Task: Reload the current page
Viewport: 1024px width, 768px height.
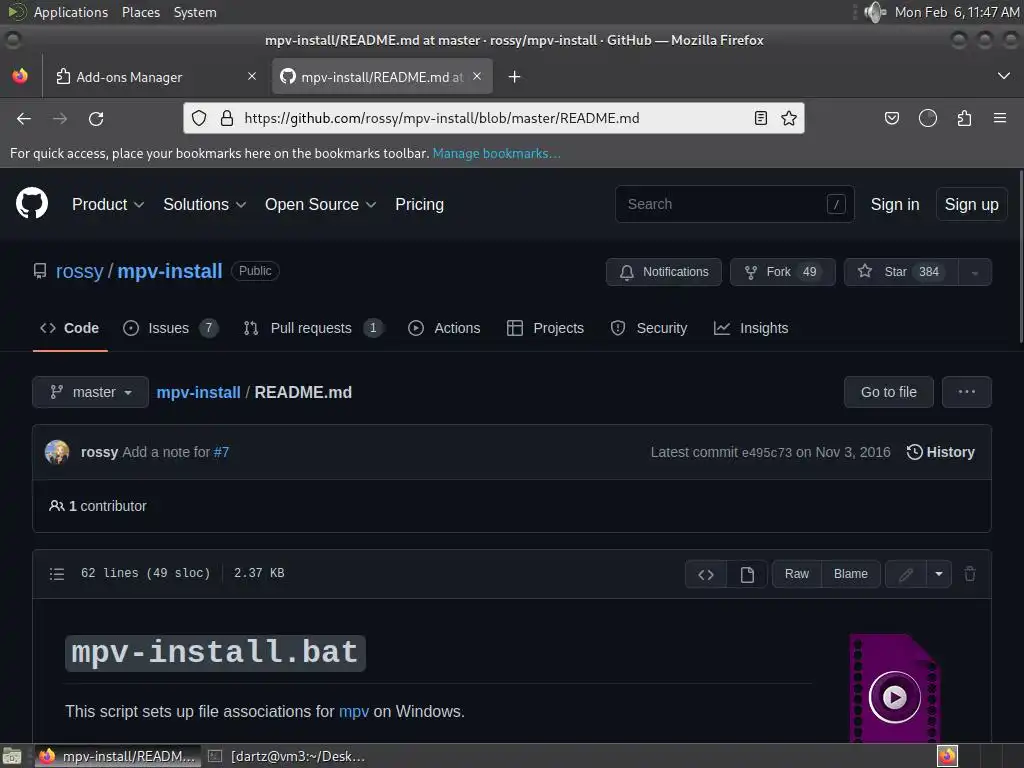Action: pyautogui.click(x=96, y=119)
